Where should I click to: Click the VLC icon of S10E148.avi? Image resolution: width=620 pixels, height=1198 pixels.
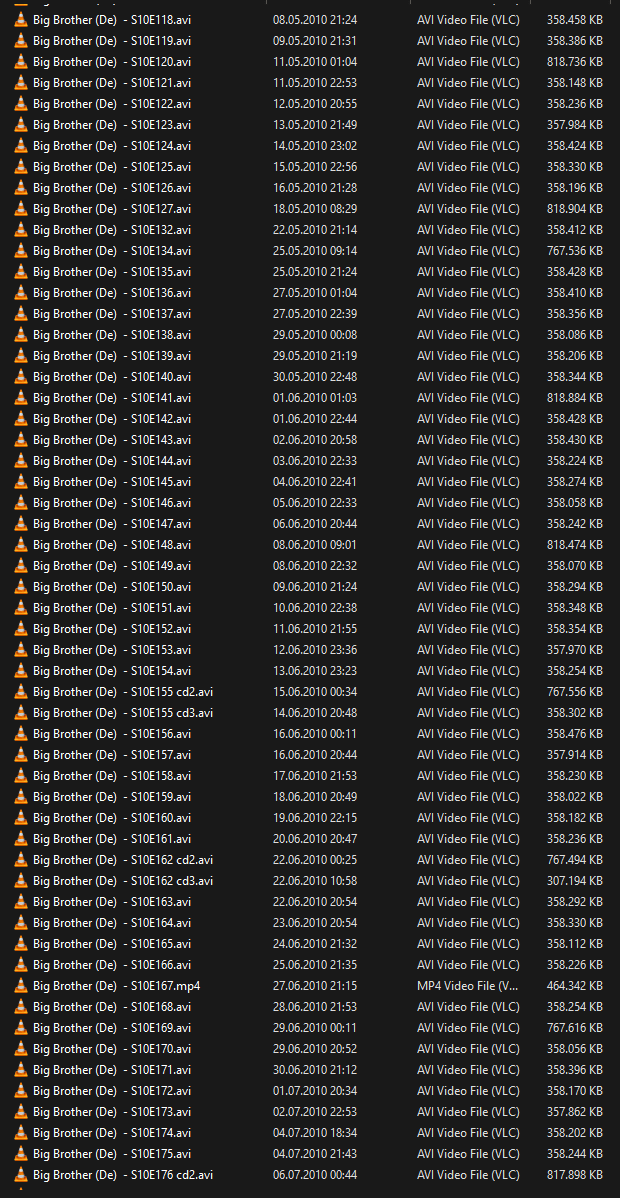[21, 545]
